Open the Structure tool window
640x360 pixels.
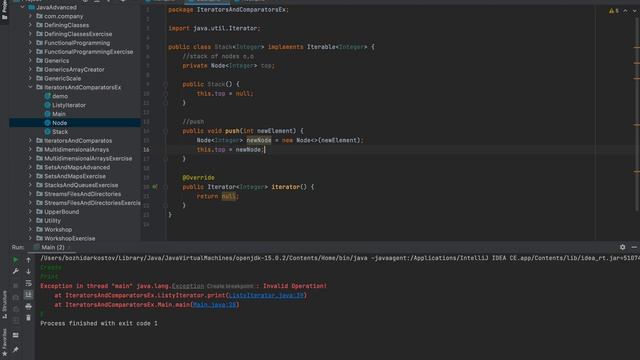tap(4, 305)
